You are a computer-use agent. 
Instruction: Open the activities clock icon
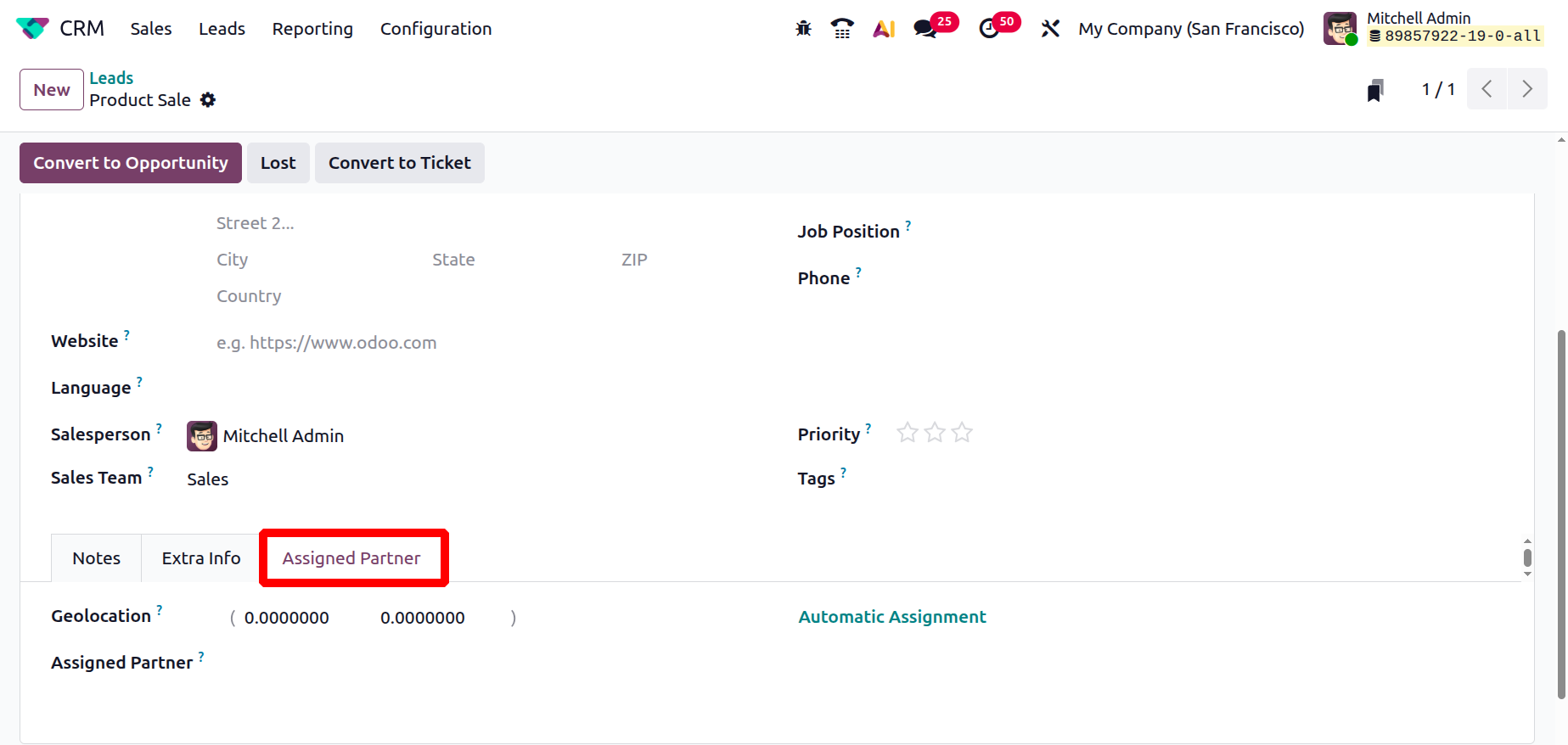tap(989, 29)
